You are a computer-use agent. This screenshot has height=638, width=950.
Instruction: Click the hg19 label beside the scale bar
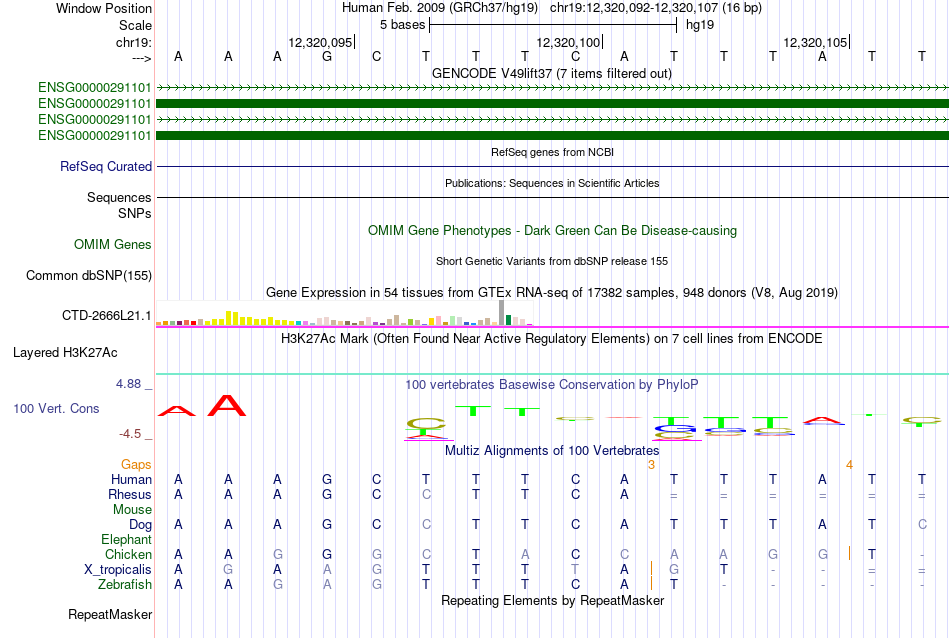coord(700,25)
